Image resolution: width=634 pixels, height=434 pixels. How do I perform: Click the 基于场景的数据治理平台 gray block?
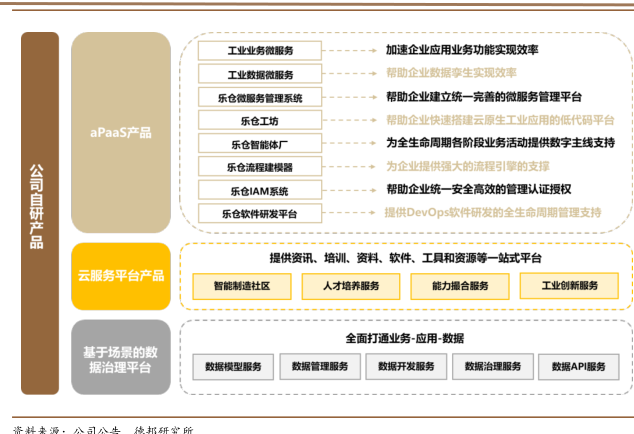pyautogui.click(x=121, y=359)
